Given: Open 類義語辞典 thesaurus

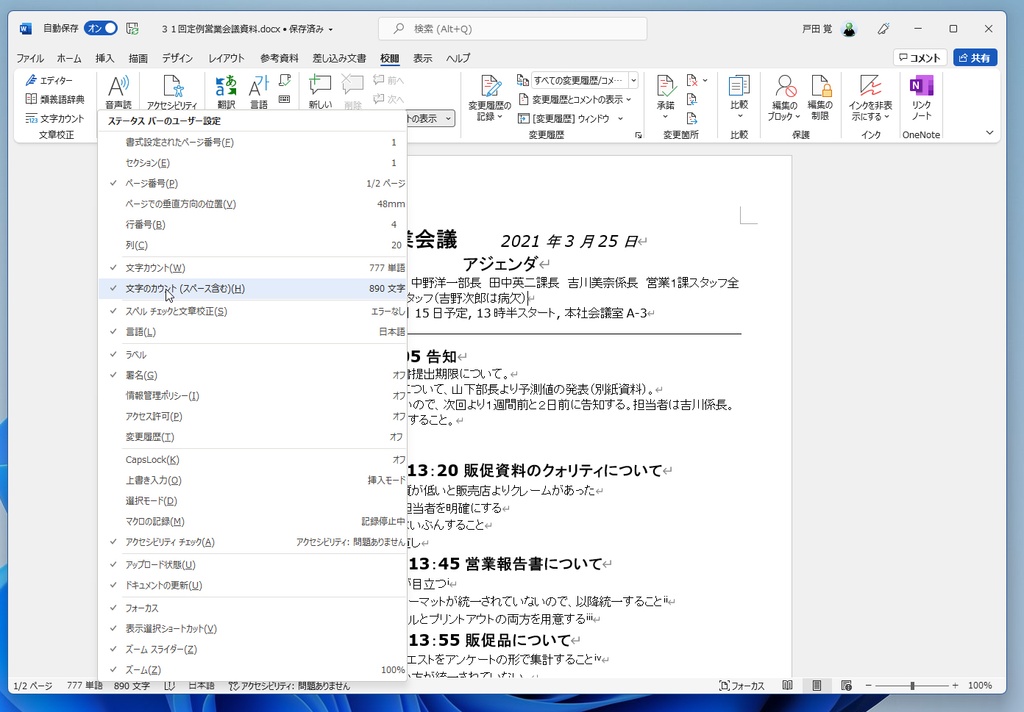Looking at the screenshot, I should point(55,99).
